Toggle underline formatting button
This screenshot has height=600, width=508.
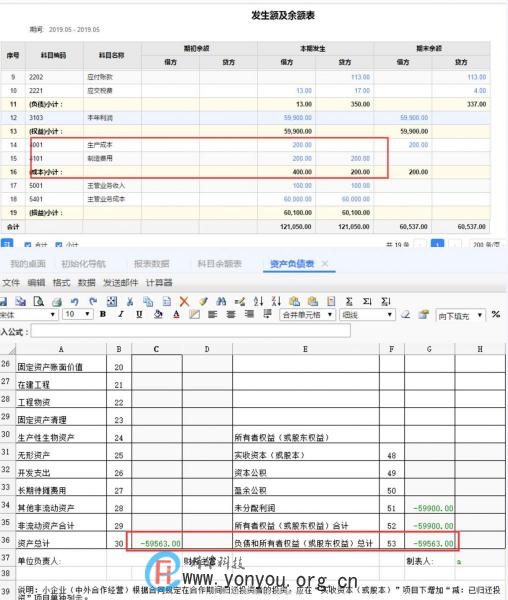point(139,315)
